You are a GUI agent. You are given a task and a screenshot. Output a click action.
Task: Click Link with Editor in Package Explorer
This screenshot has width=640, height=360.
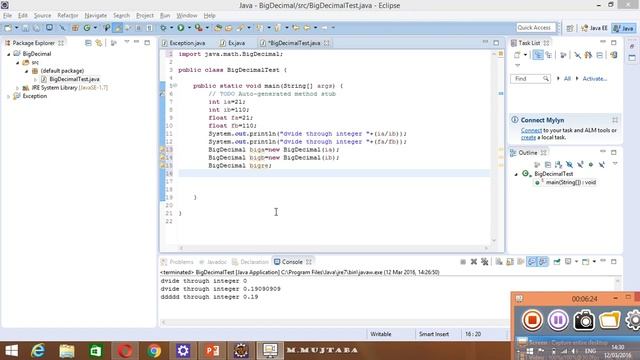(99, 43)
